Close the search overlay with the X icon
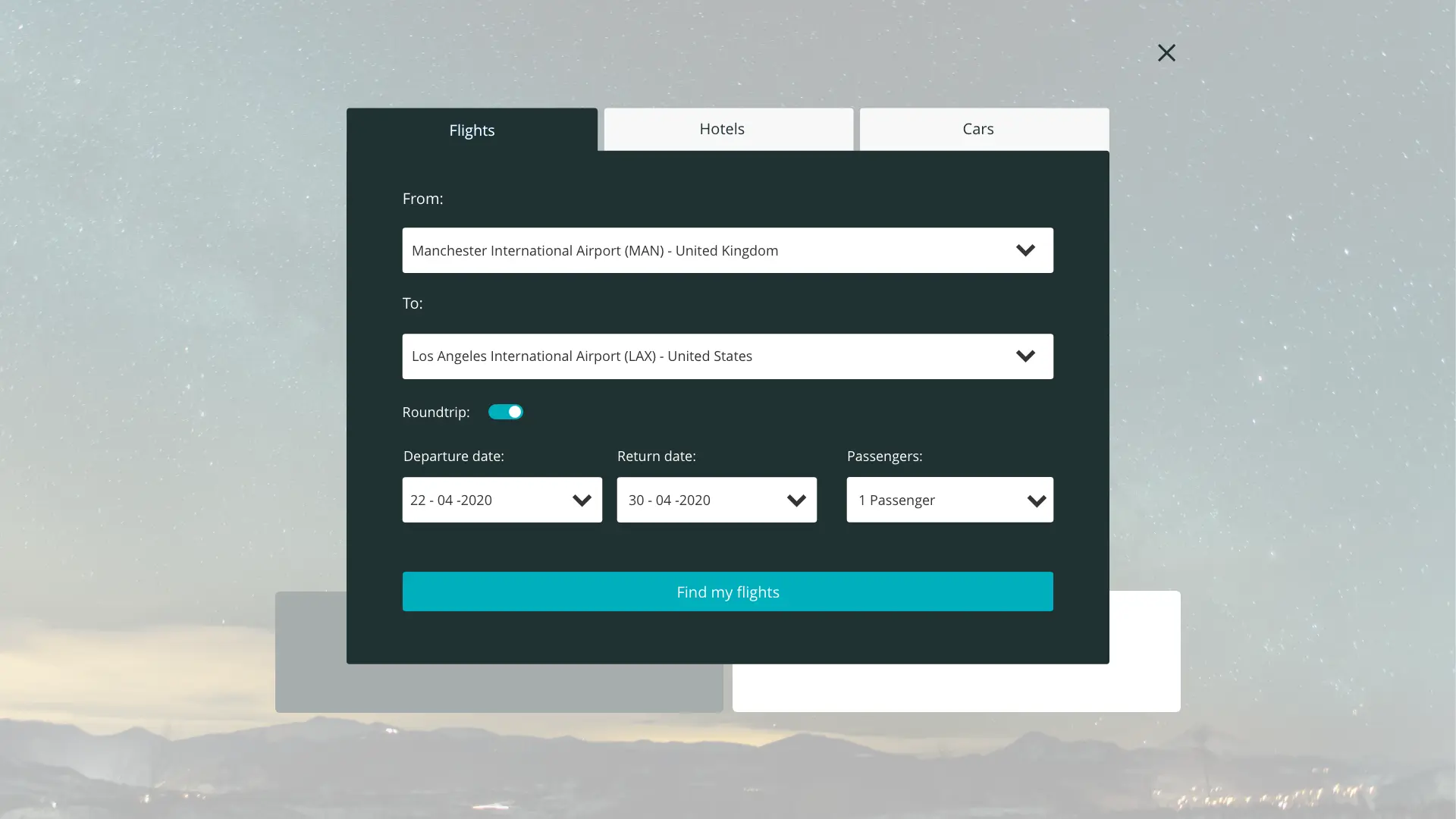The height and width of the screenshot is (819, 1456). pos(1166,52)
